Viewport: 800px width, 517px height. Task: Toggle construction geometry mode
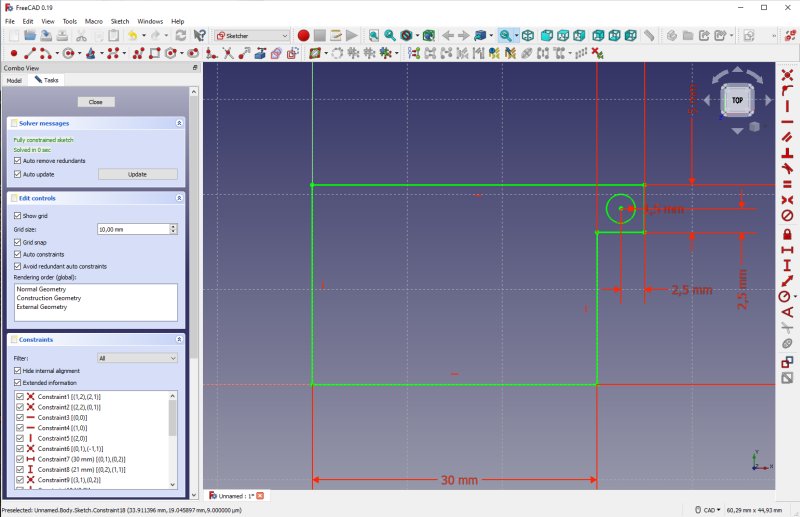coord(293,53)
